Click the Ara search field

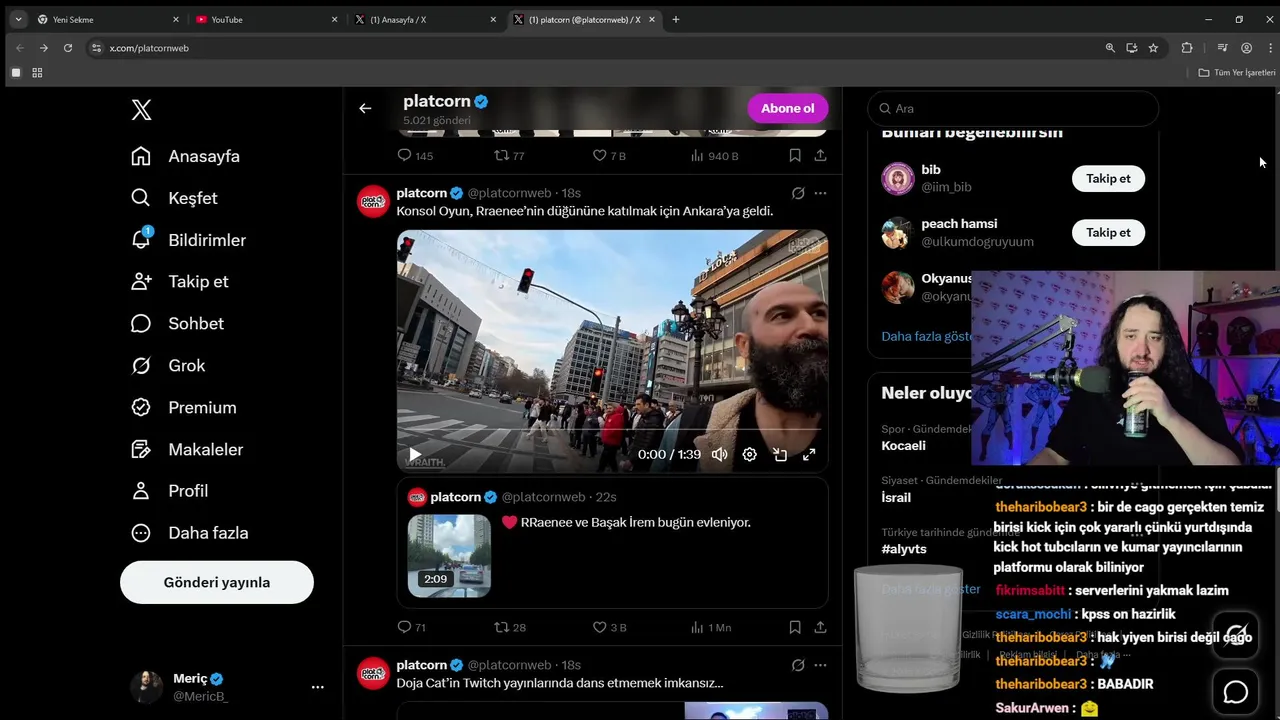(x=1013, y=108)
